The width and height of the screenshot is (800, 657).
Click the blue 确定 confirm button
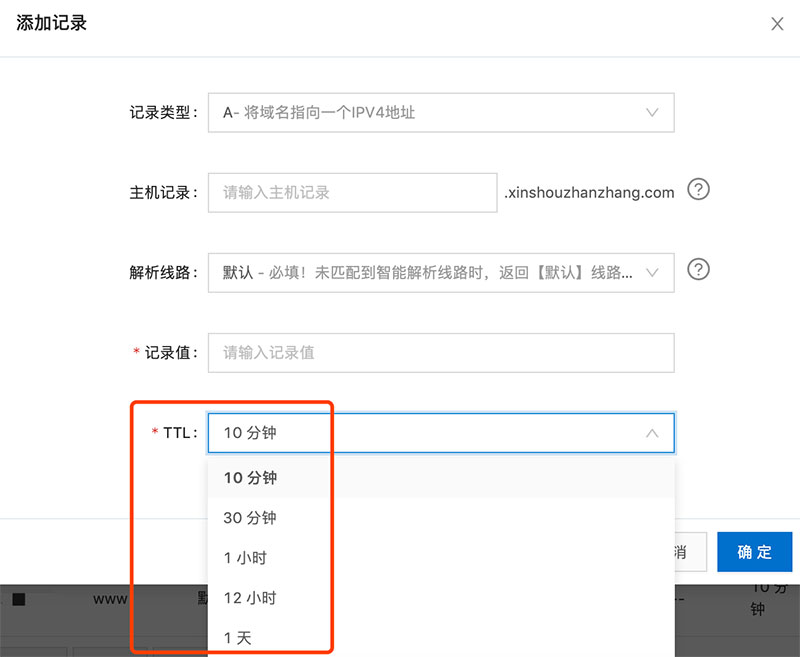point(755,551)
